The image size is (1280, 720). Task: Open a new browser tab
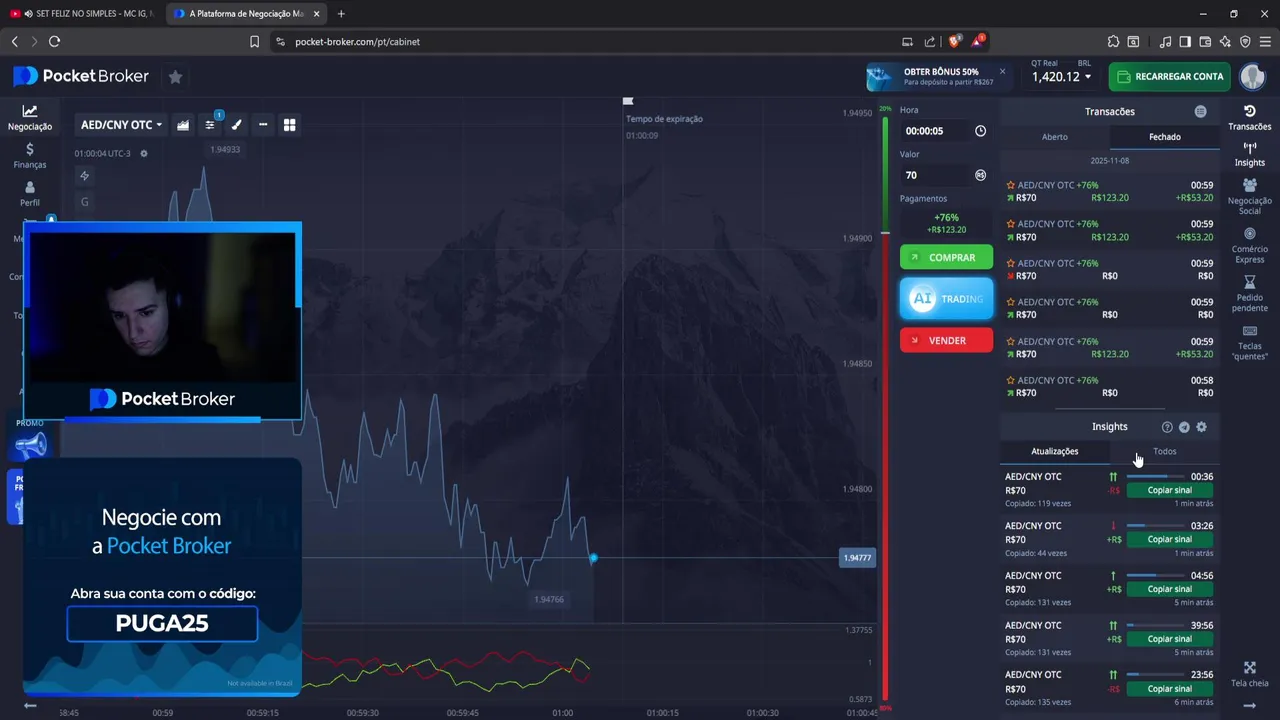tap(341, 14)
